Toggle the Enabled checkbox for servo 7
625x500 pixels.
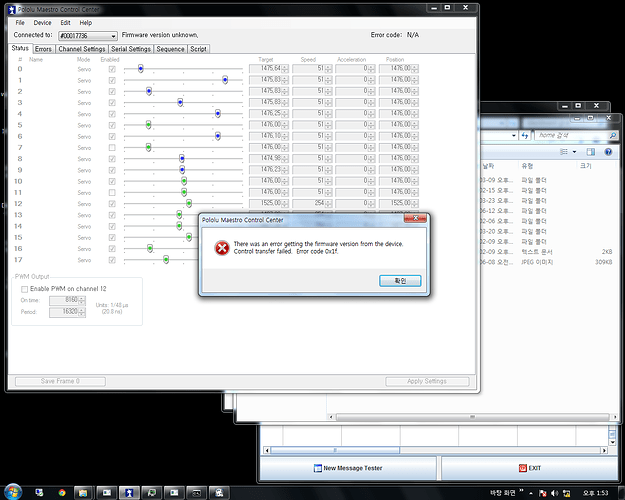[111, 147]
